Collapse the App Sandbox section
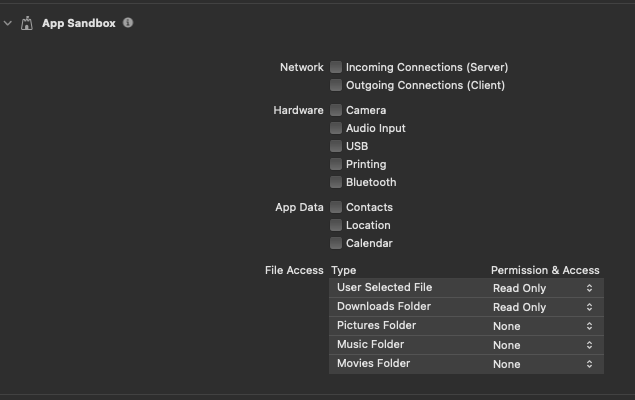 [x=8, y=23]
